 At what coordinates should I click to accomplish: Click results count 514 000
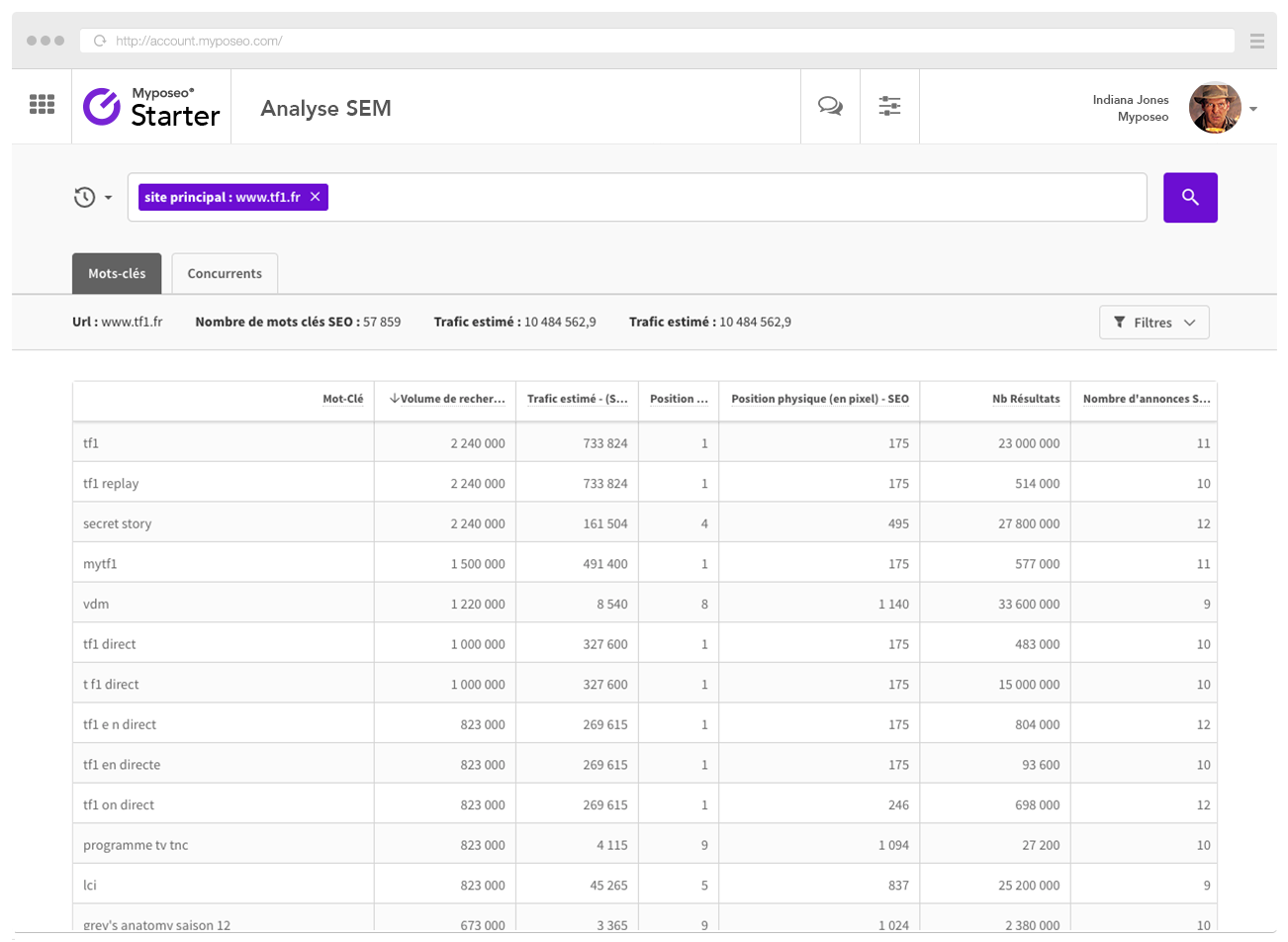(1037, 484)
